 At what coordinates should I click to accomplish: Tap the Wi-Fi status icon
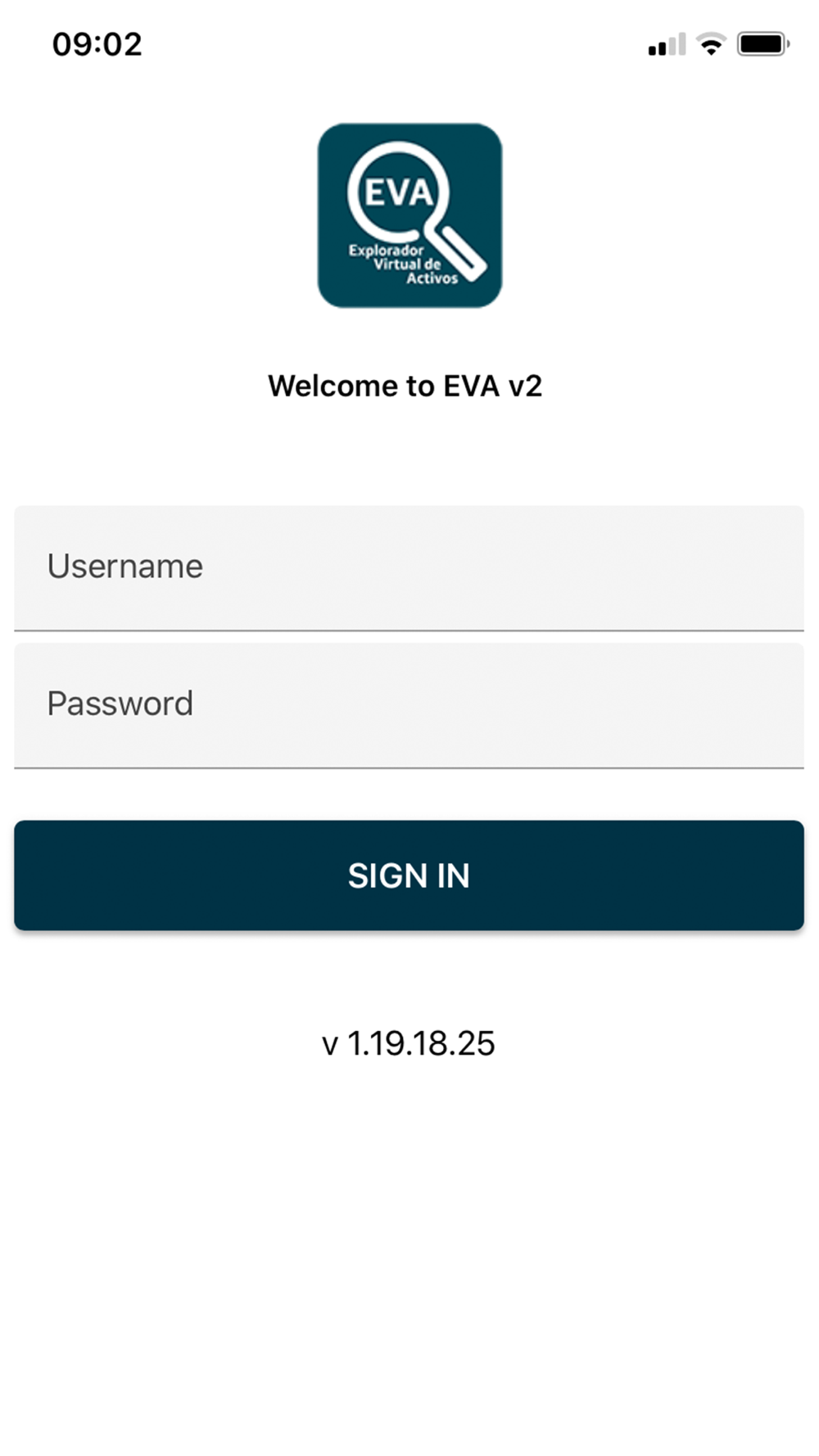tap(711, 44)
